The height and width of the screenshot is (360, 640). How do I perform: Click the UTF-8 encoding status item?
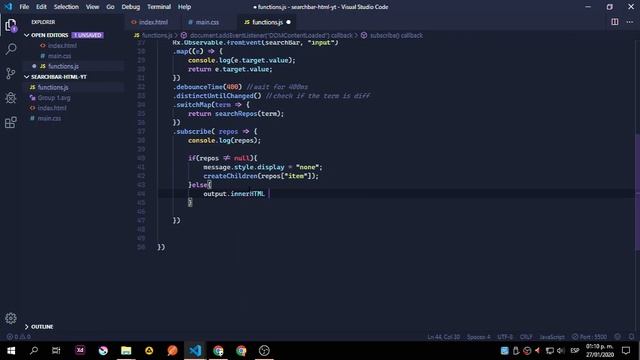505,337
